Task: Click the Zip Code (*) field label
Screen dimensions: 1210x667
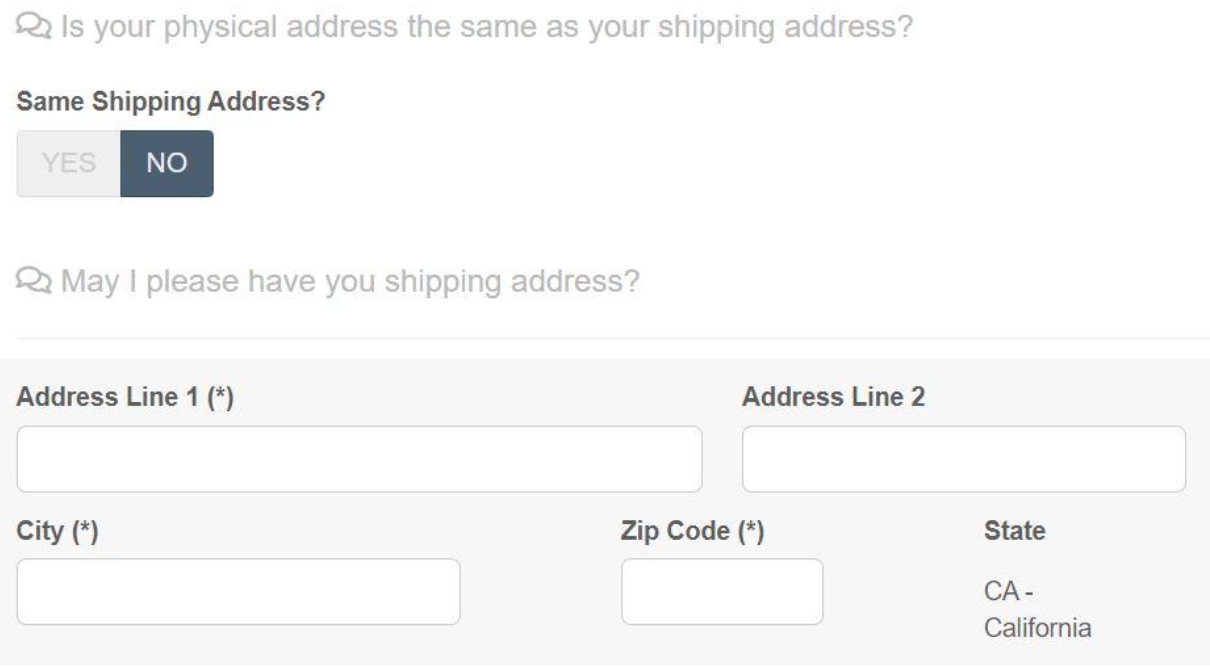Action: coord(693,531)
